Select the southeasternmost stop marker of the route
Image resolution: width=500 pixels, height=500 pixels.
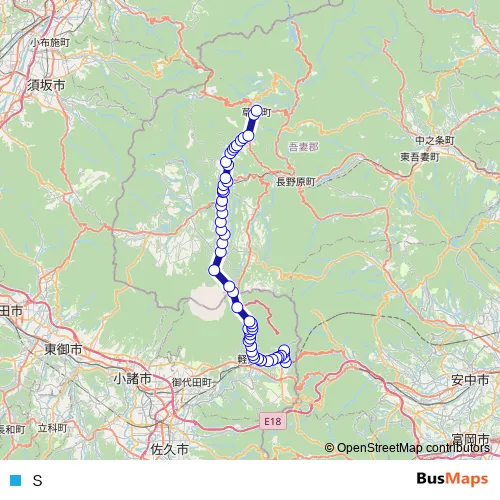point(286,362)
